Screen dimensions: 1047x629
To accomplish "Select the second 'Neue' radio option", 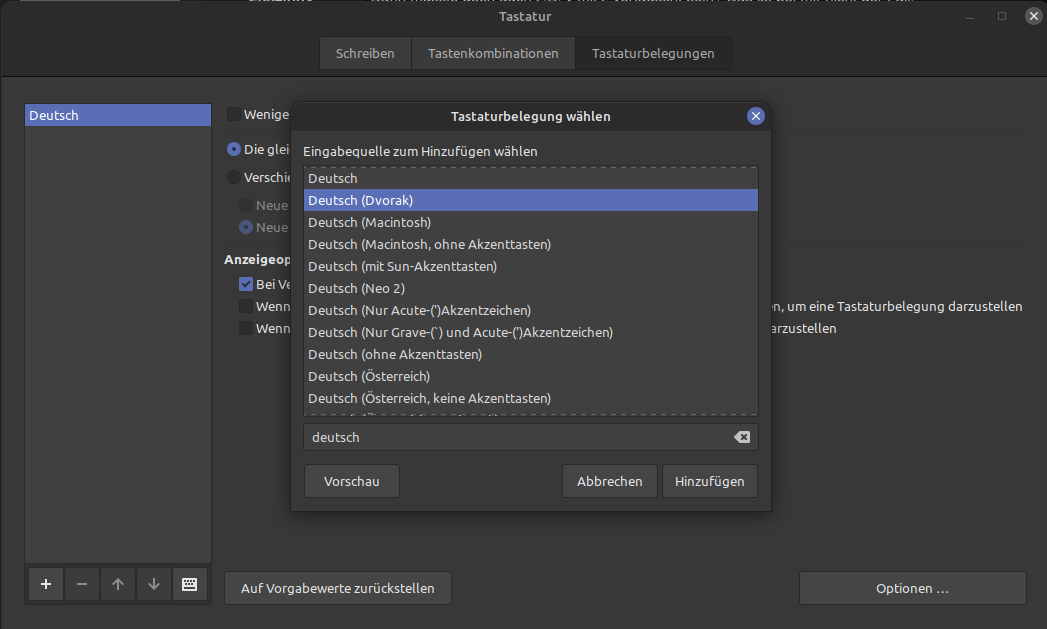I will 246,227.
